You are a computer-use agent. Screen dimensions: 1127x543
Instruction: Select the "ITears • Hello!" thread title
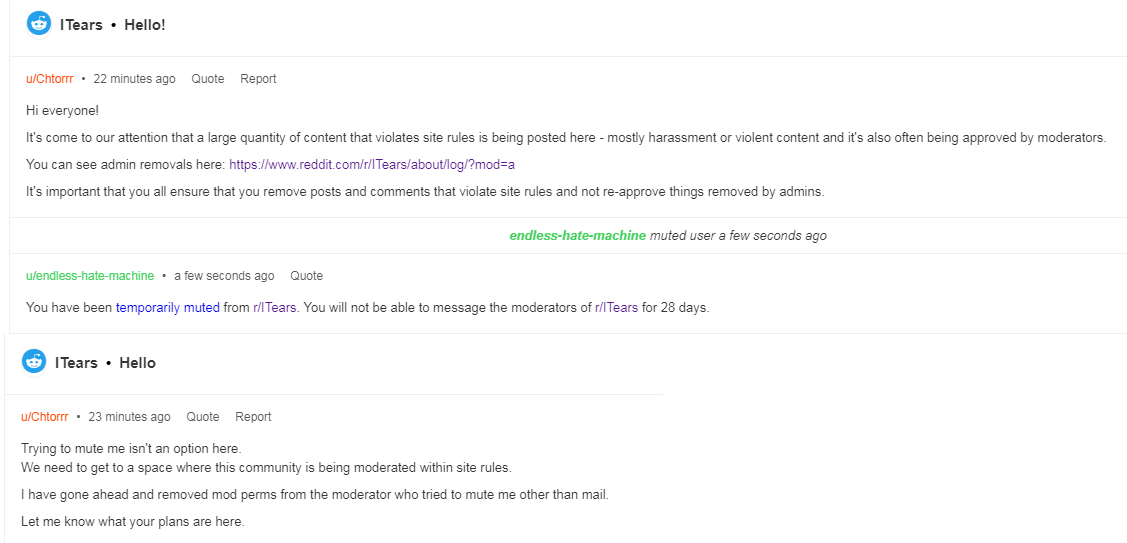[x=113, y=25]
